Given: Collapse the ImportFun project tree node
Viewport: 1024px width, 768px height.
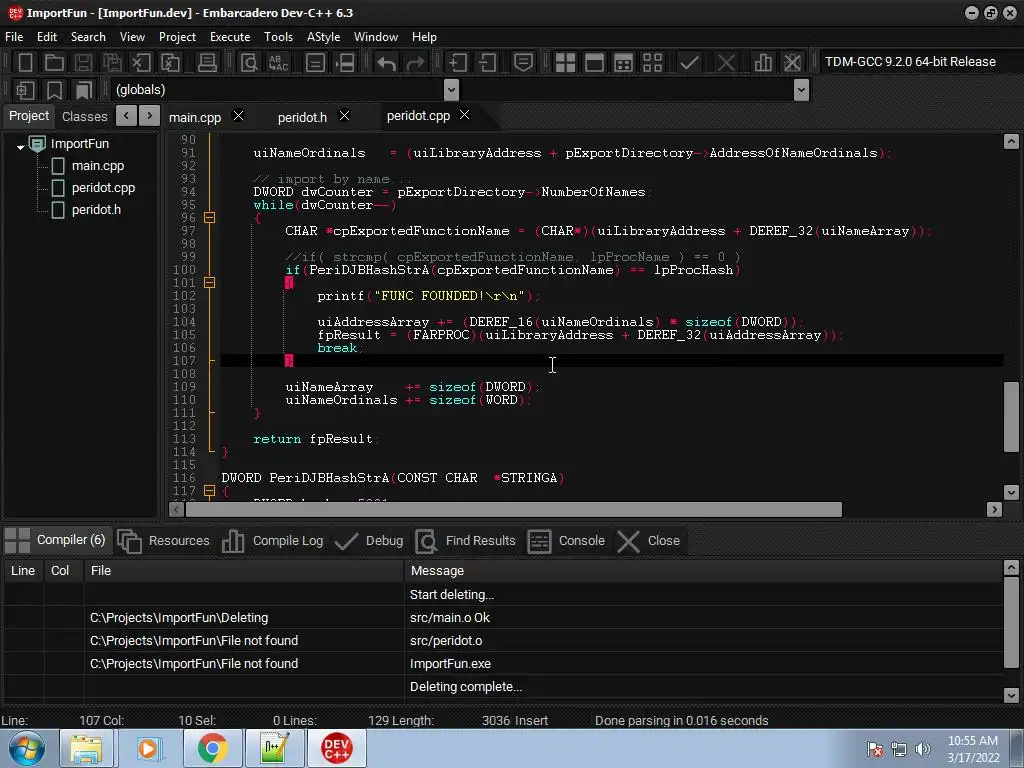Looking at the screenshot, I should (20, 147).
